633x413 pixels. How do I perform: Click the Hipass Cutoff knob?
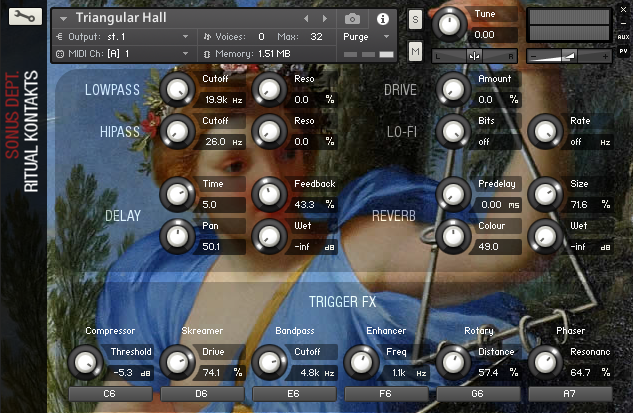[x=177, y=132]
